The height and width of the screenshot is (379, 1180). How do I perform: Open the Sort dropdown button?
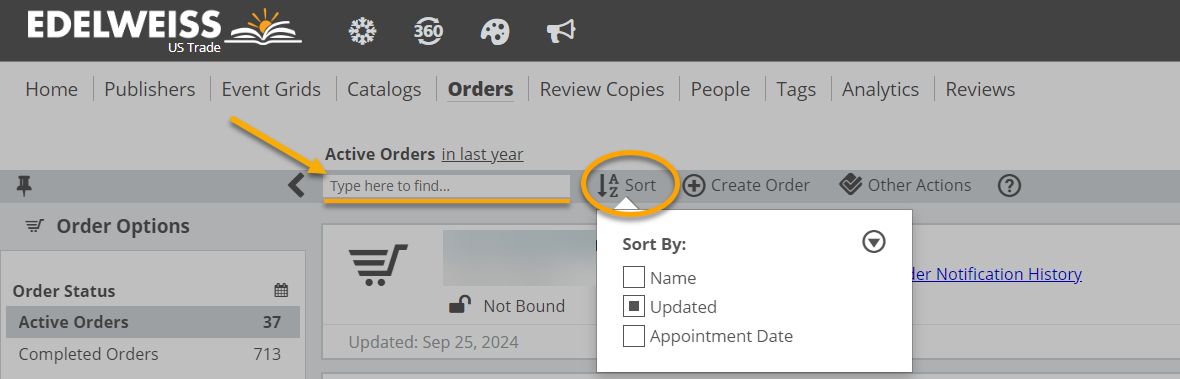coord(627,185)
